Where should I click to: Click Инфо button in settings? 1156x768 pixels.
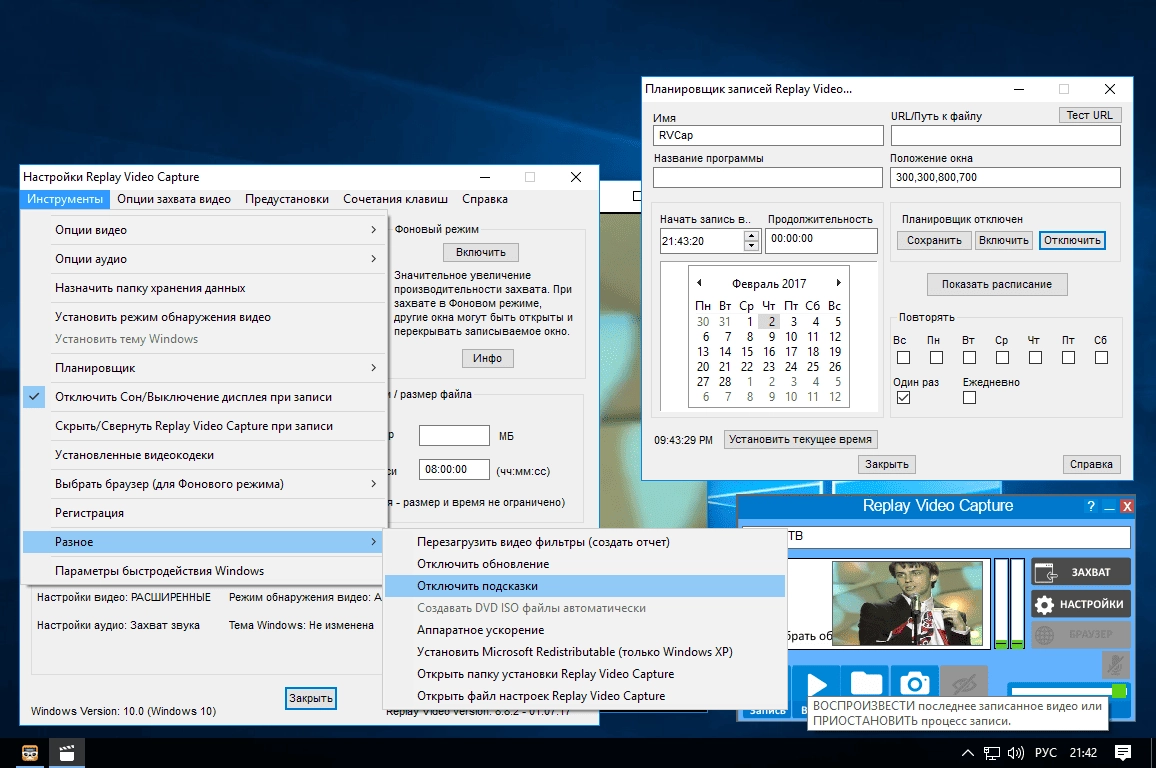click(x=487, y=358)
